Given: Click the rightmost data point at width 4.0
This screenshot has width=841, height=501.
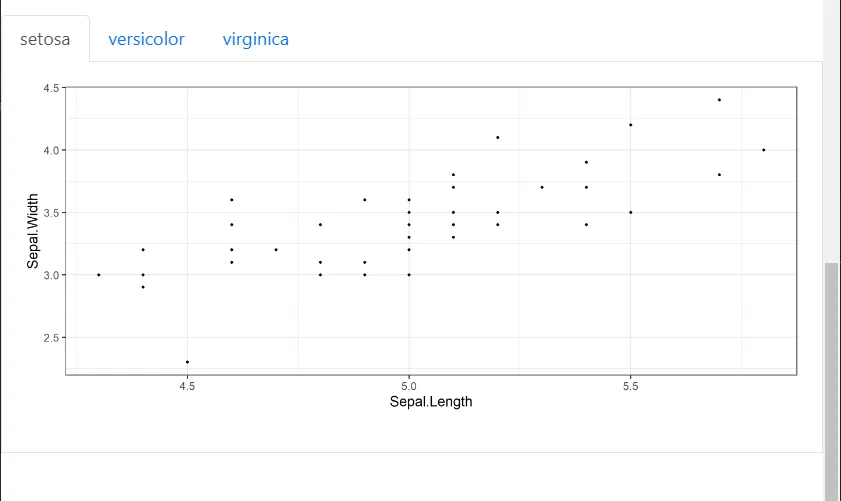Looking at the screenshot, I should click(763, 150).
